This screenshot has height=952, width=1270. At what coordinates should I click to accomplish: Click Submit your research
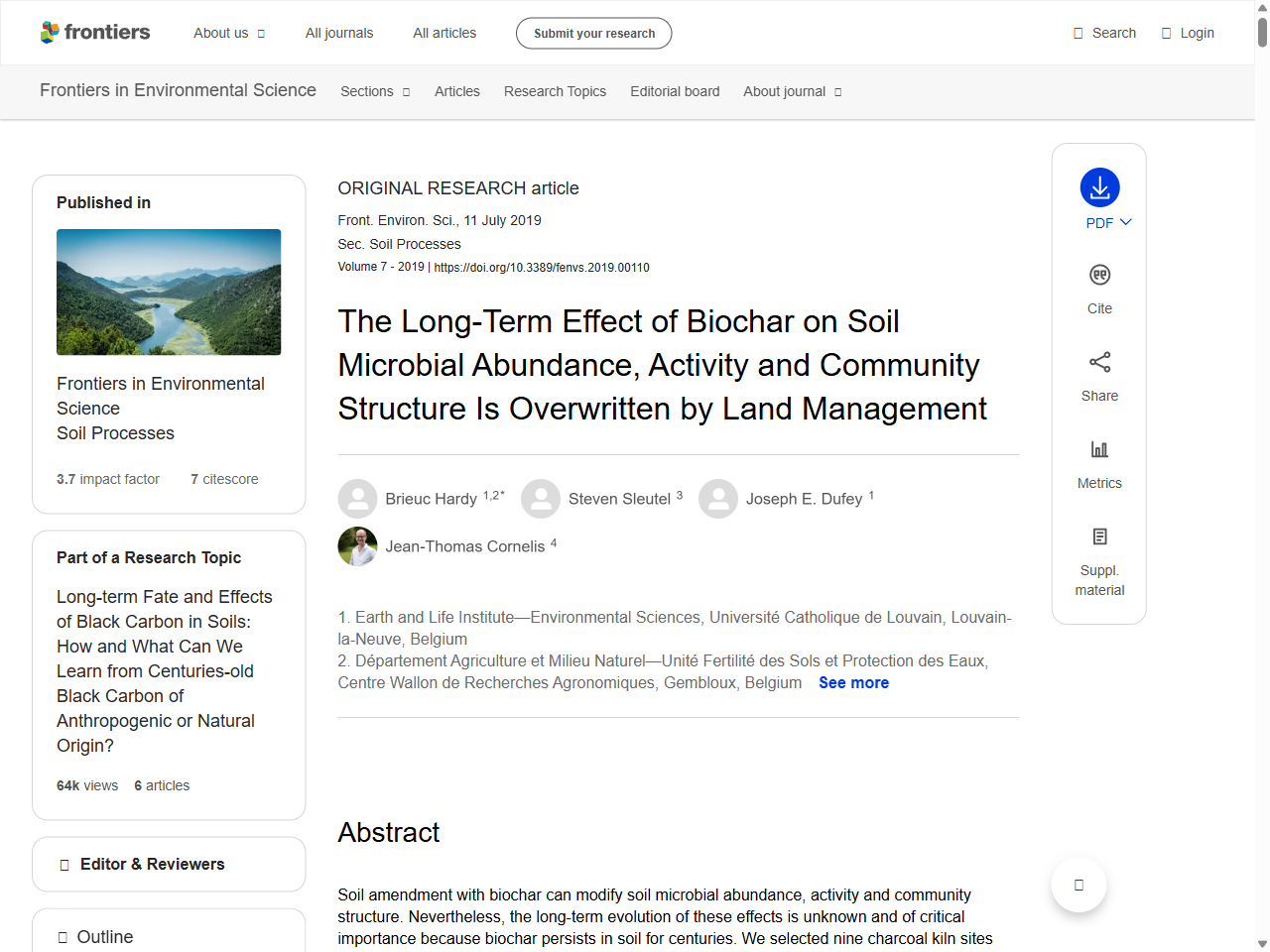click(593, 33)
